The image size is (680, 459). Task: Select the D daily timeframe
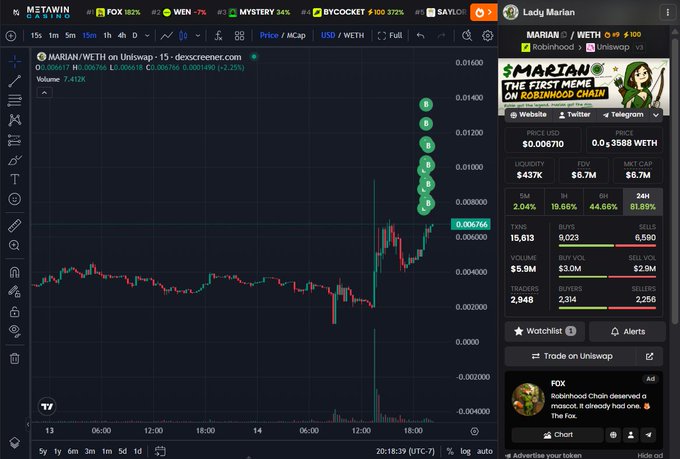(x=135, y=36)
